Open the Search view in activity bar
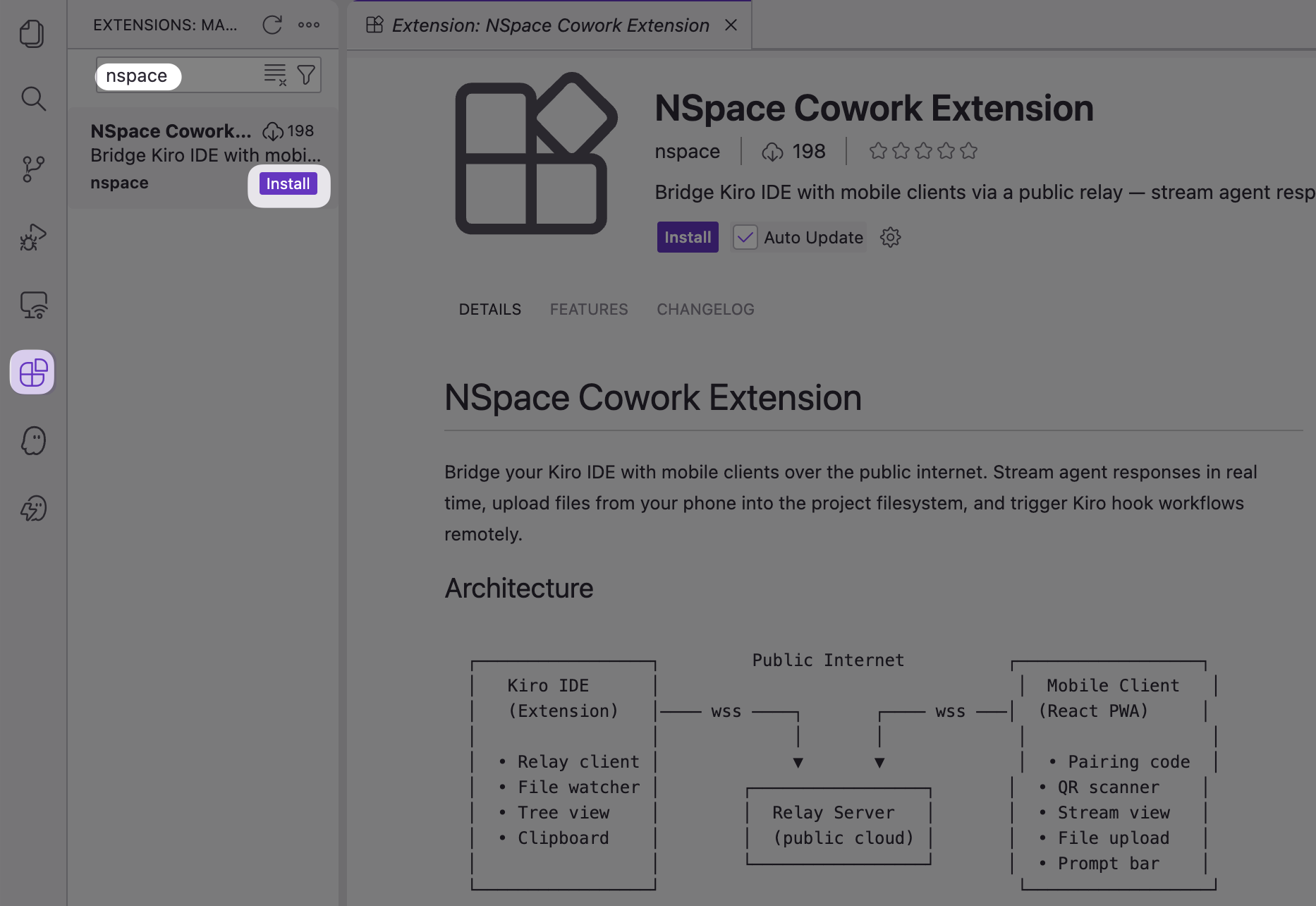Image resolution: width=1316 pixels, height=906 pixels. (x=32, y=99)
